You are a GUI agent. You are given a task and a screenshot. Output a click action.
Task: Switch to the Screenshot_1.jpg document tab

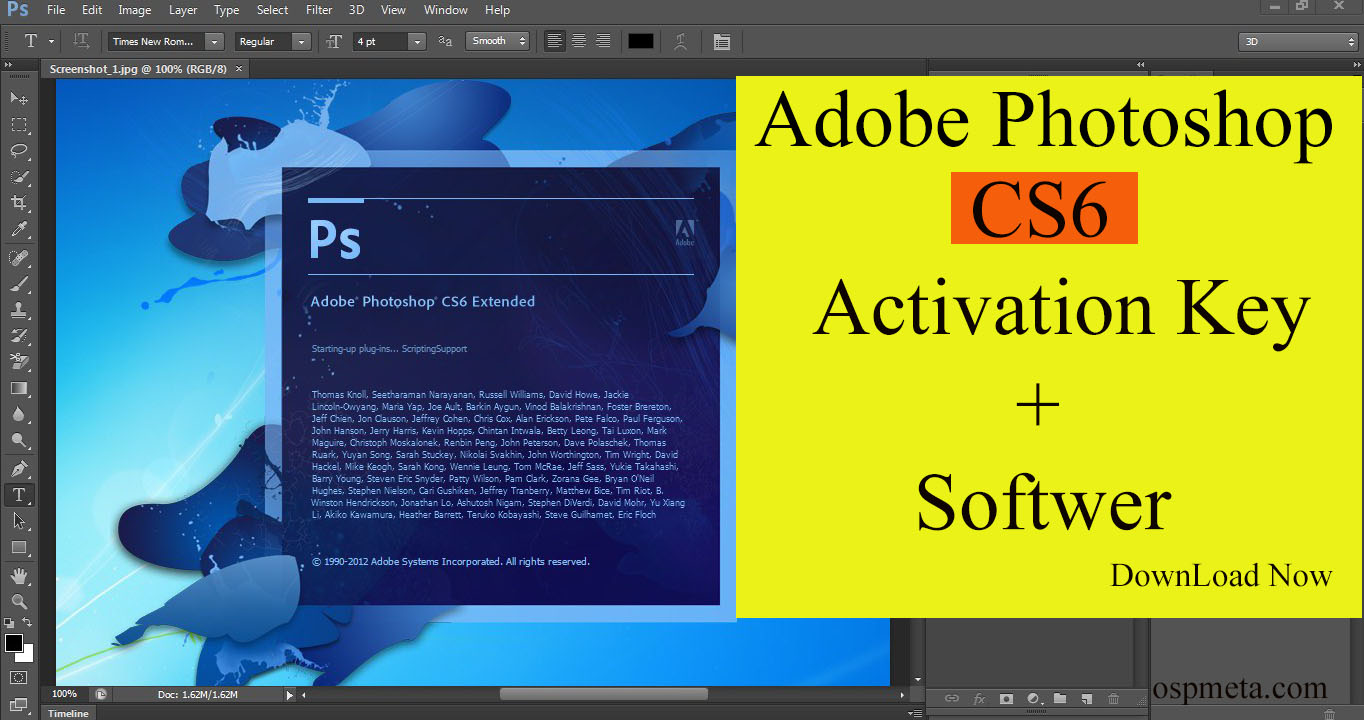coord(138,69)
